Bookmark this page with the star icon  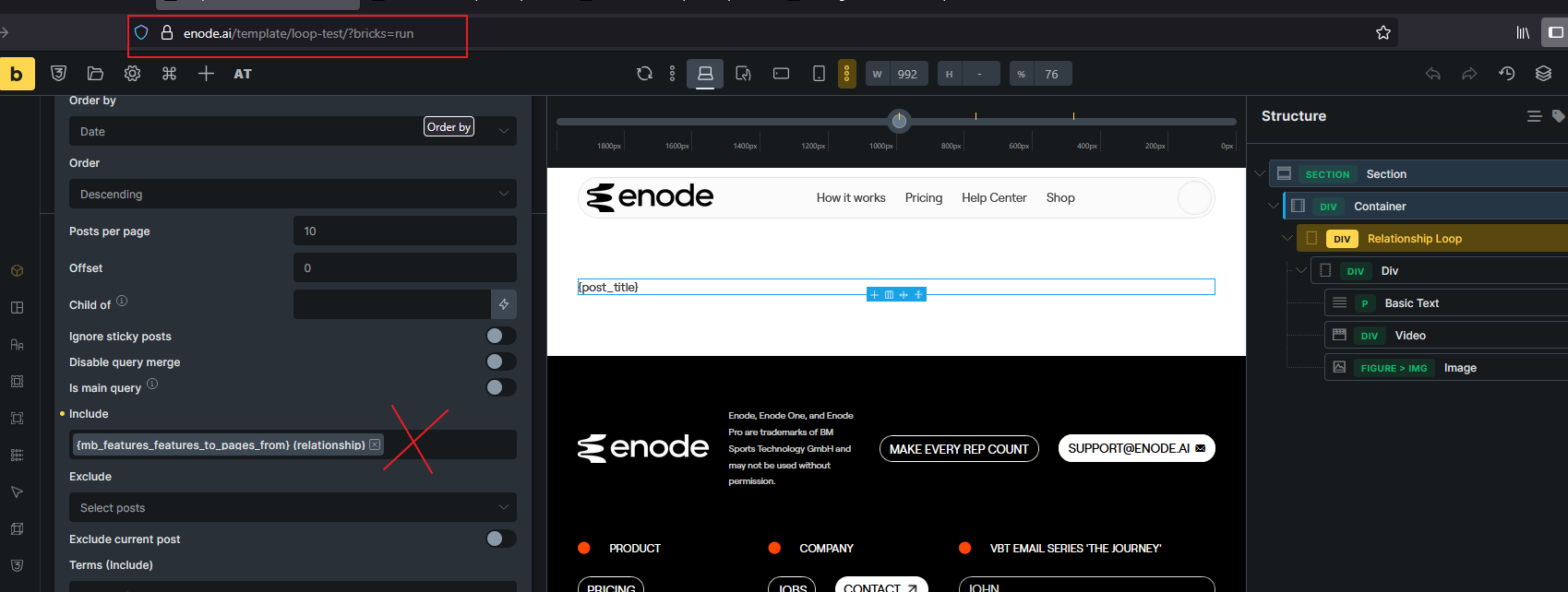point(1383,33)
